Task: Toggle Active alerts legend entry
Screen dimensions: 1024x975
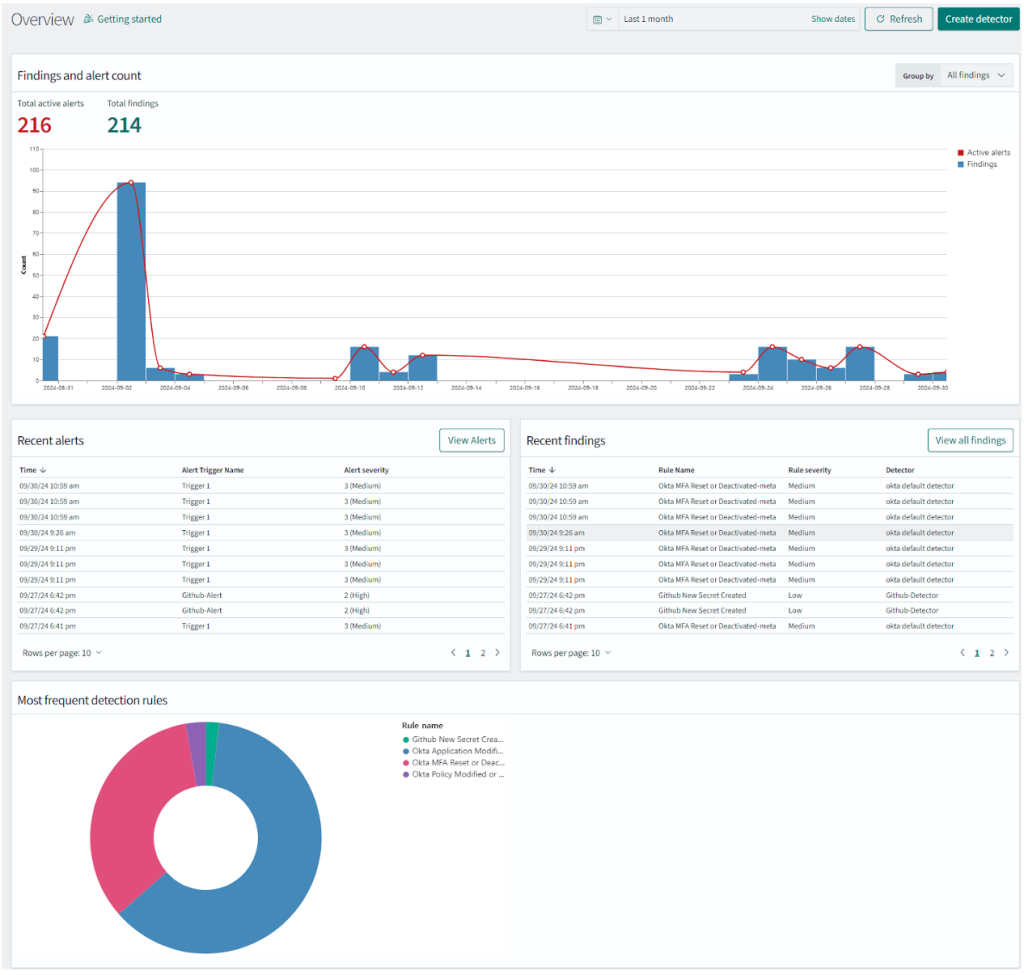Action: tap(984, 152)
